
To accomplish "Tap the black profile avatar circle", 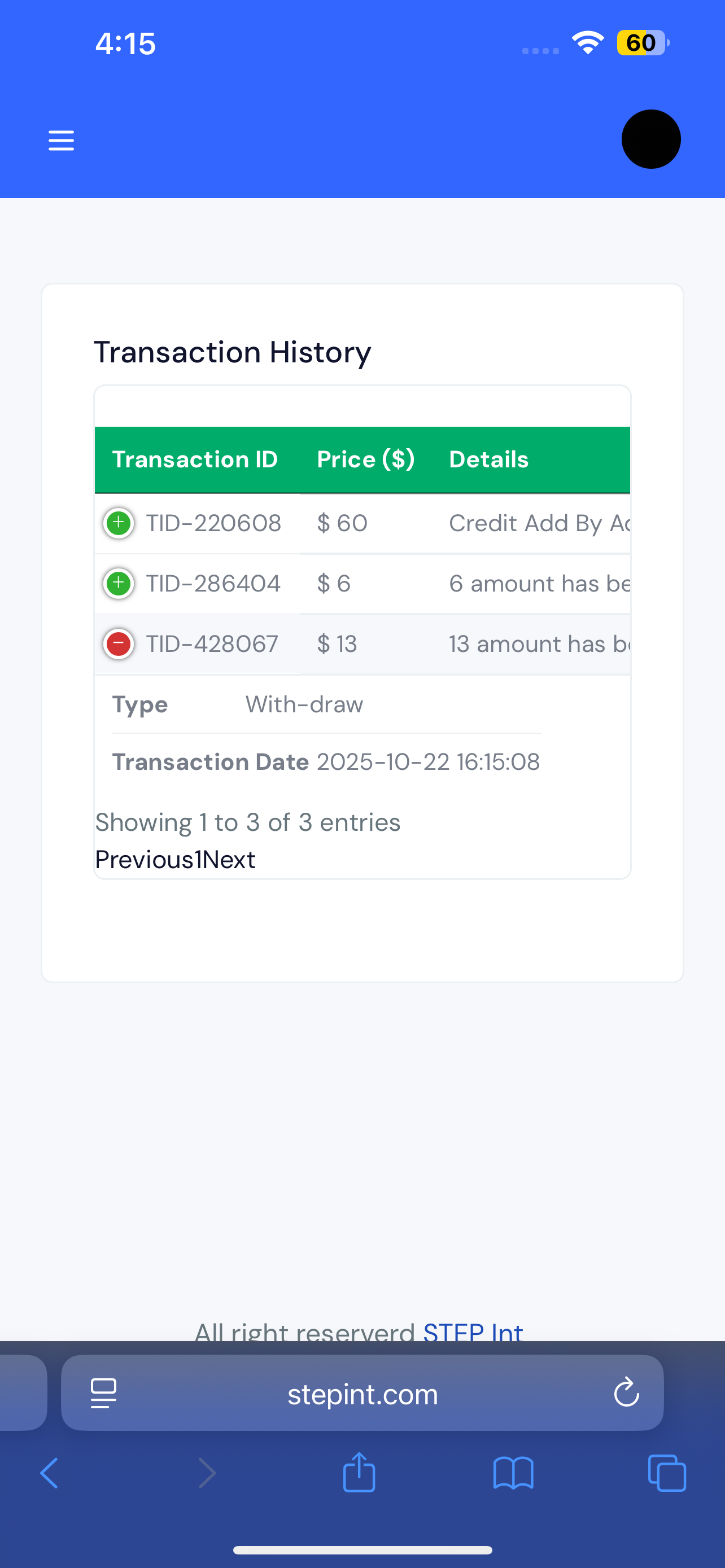I will tap(650, 139).
